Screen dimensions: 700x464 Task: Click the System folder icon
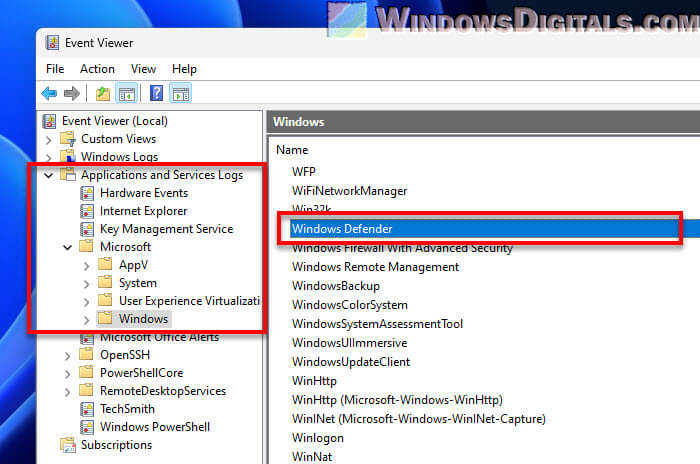pos(105,283)
